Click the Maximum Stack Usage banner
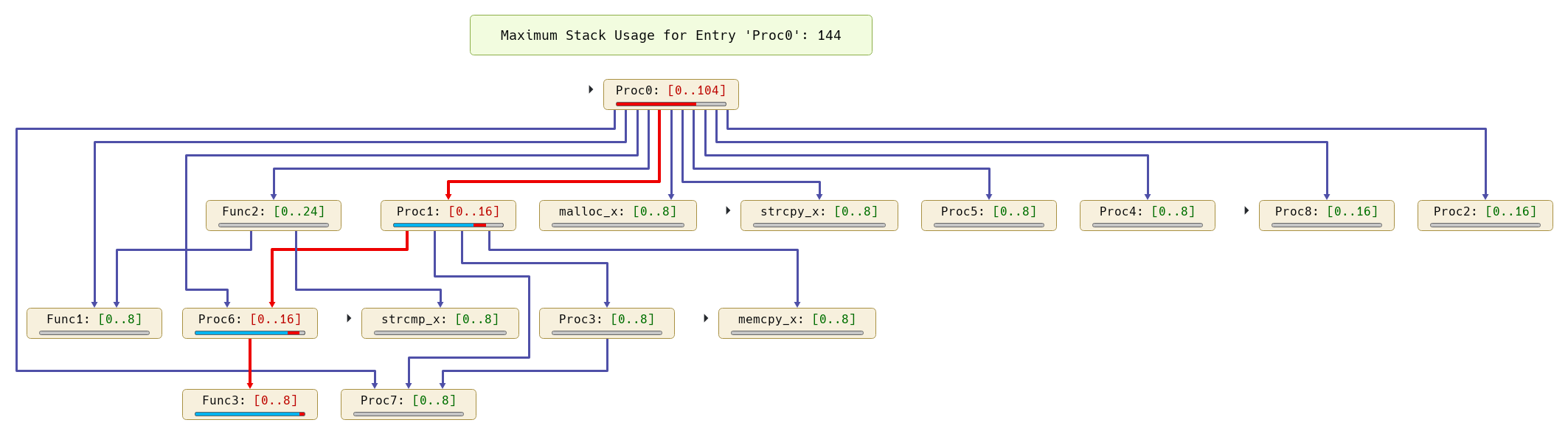Image resolution: width=1568 pixels, height=434 pixels. pos(671,35)
